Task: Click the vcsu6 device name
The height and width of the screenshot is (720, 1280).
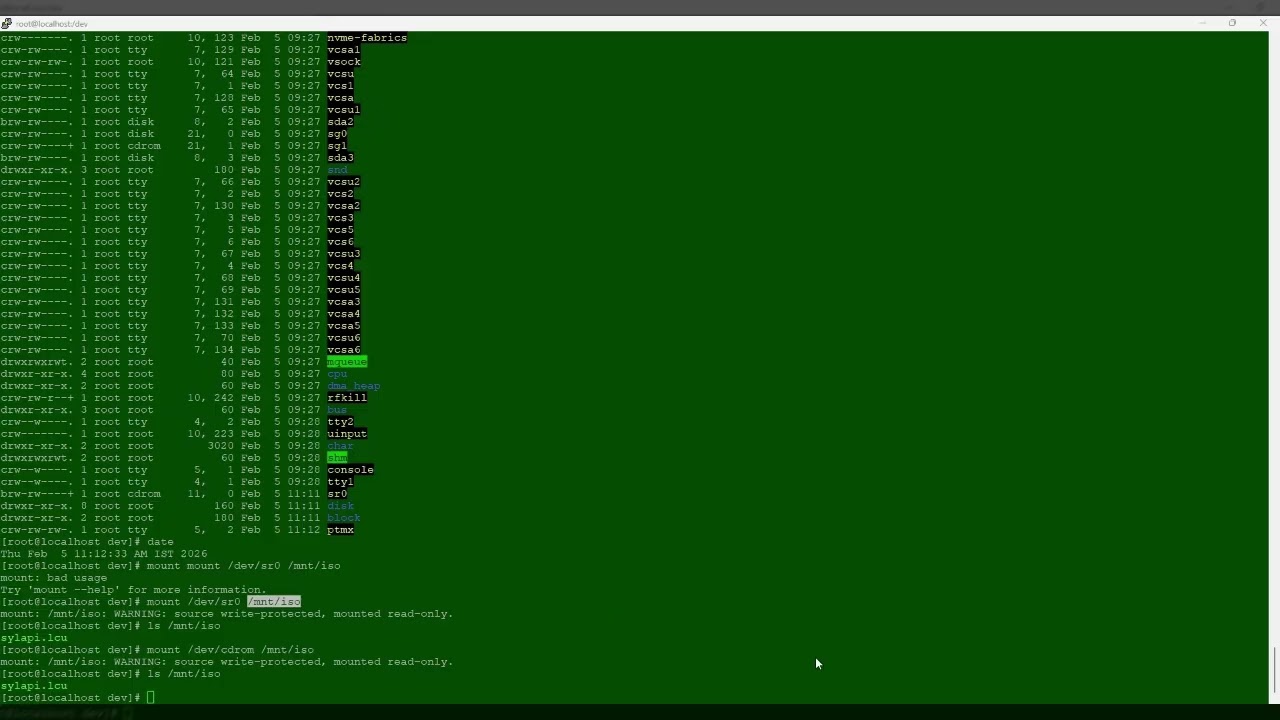Action: point(344,338)
